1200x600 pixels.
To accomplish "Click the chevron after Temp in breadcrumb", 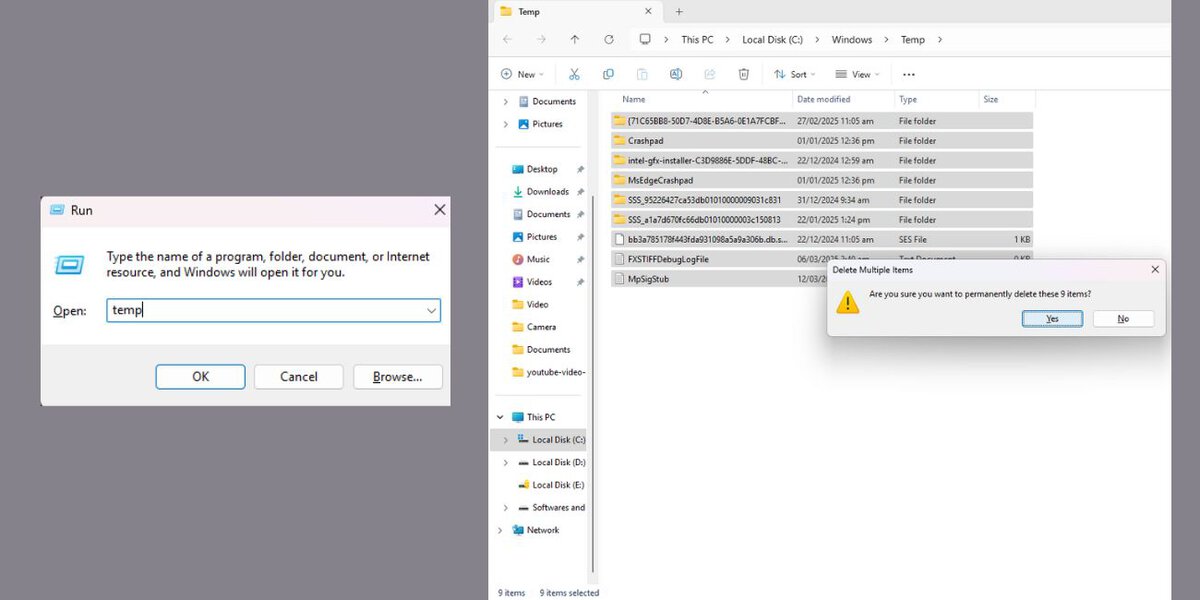I will point(940,40).
